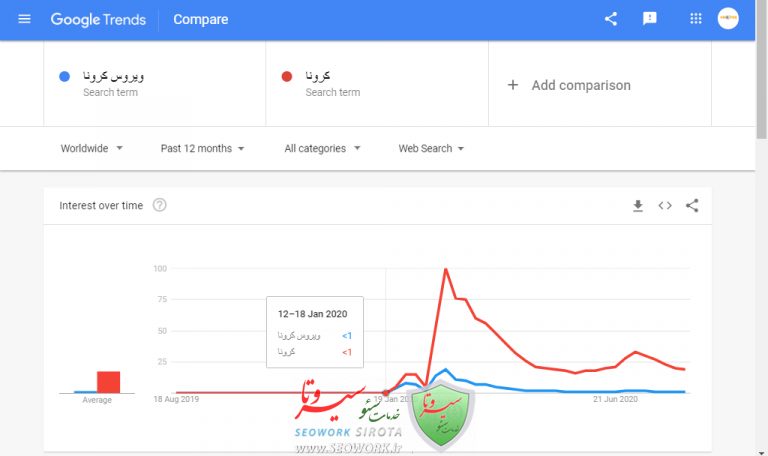Open the Past 12 months dropdown
The height and width of the screenshot is (456, 768).
tap(202, 148)
